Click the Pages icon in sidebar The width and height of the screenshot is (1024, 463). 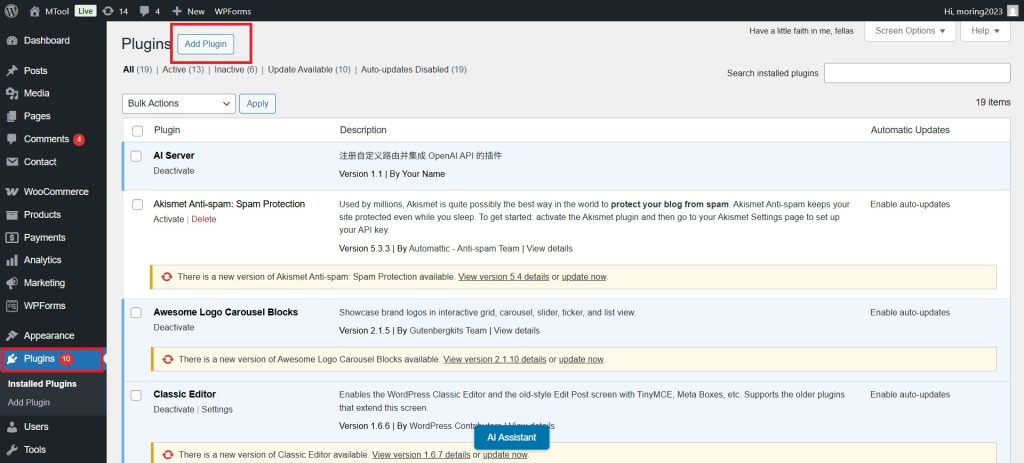coord(12,116)
